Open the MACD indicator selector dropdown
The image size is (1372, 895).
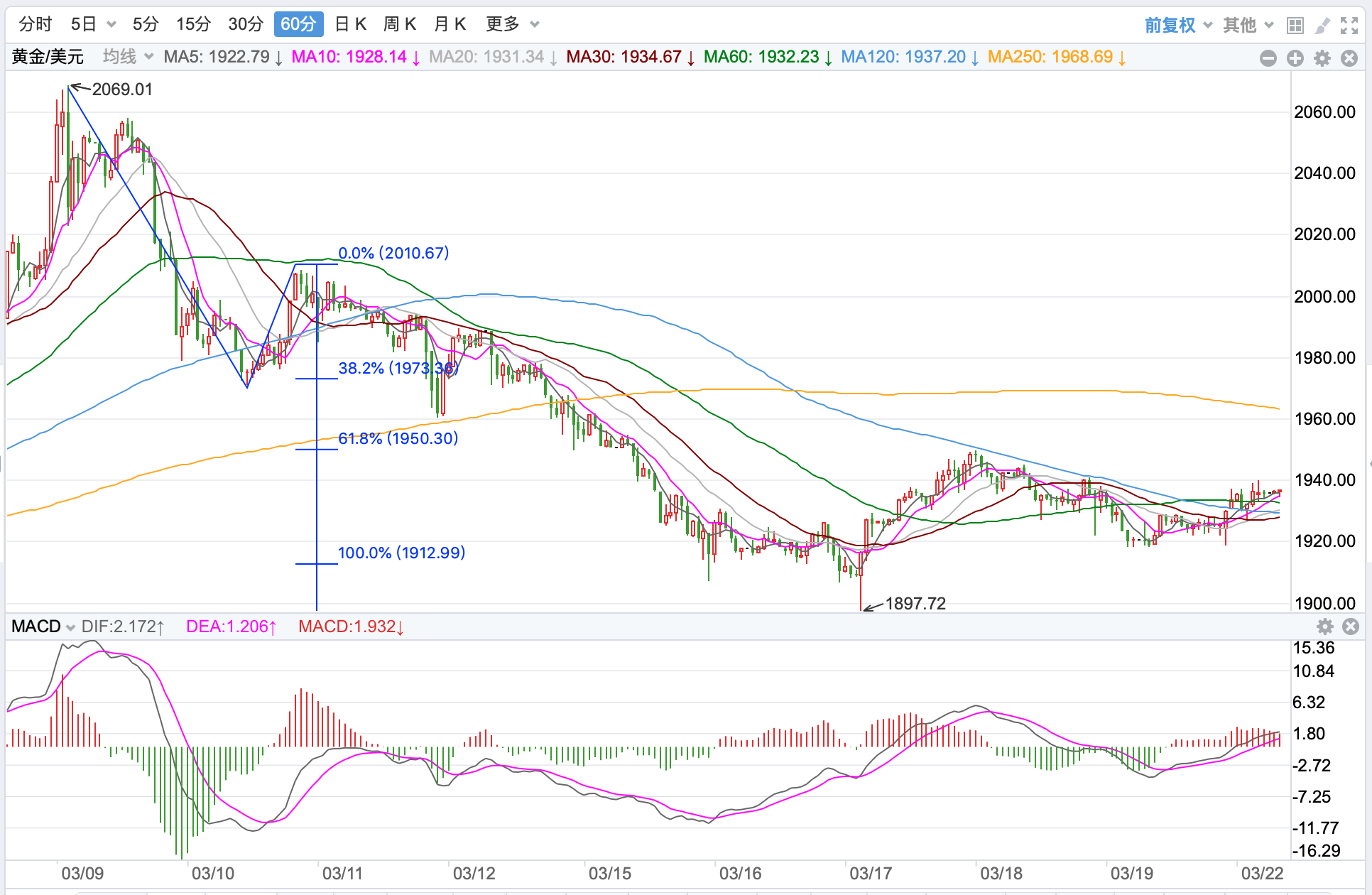43,626
